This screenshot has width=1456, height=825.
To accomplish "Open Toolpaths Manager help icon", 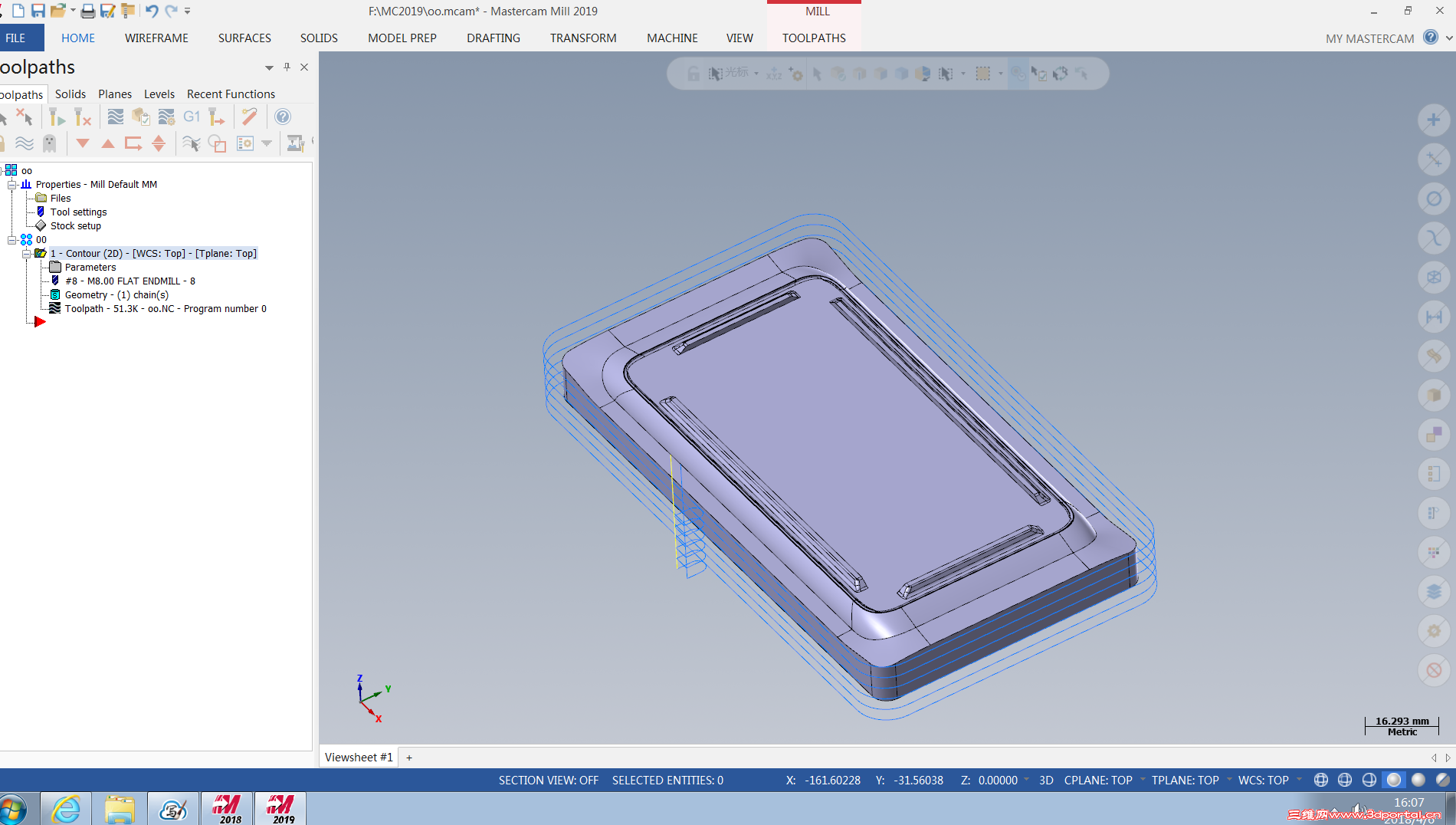I will (x=283, y=117).
